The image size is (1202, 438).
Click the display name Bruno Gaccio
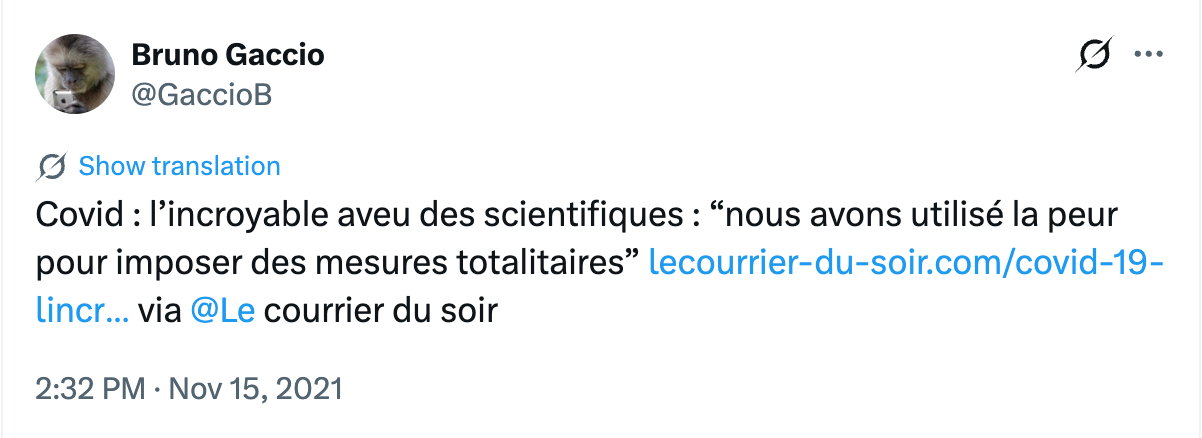coord(228,54)
